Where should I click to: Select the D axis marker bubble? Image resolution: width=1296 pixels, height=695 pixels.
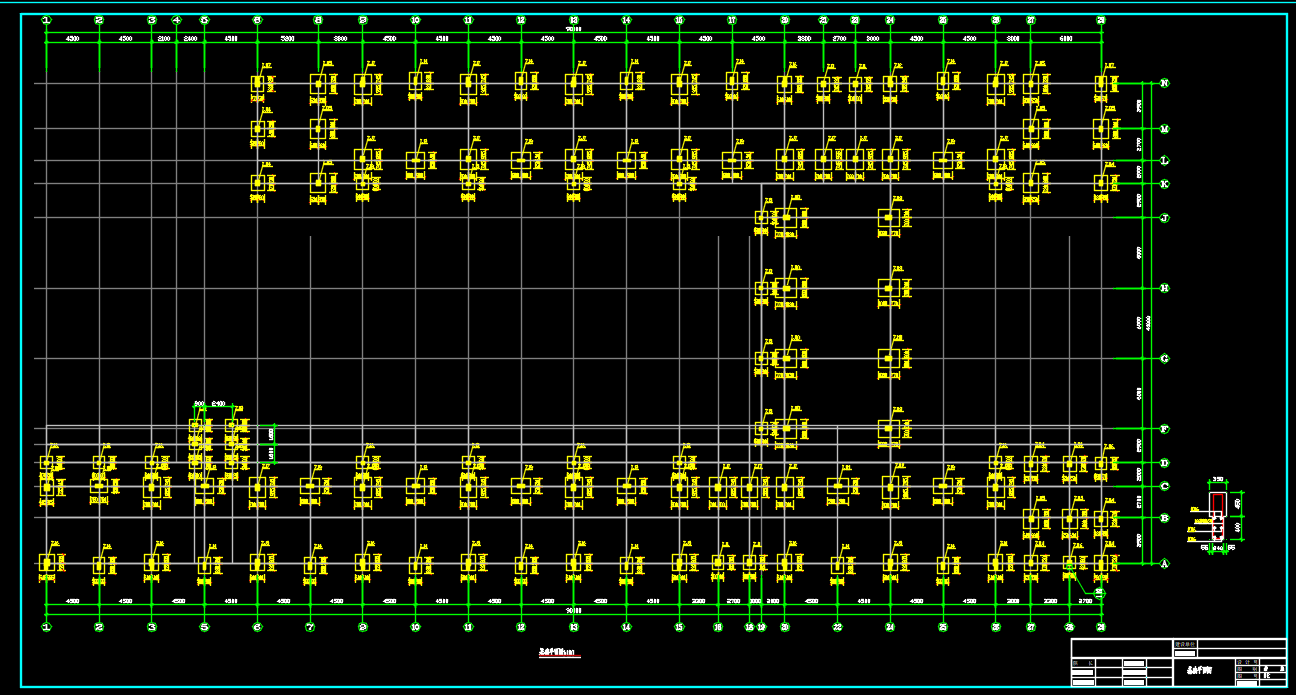tap(1164, 463)
